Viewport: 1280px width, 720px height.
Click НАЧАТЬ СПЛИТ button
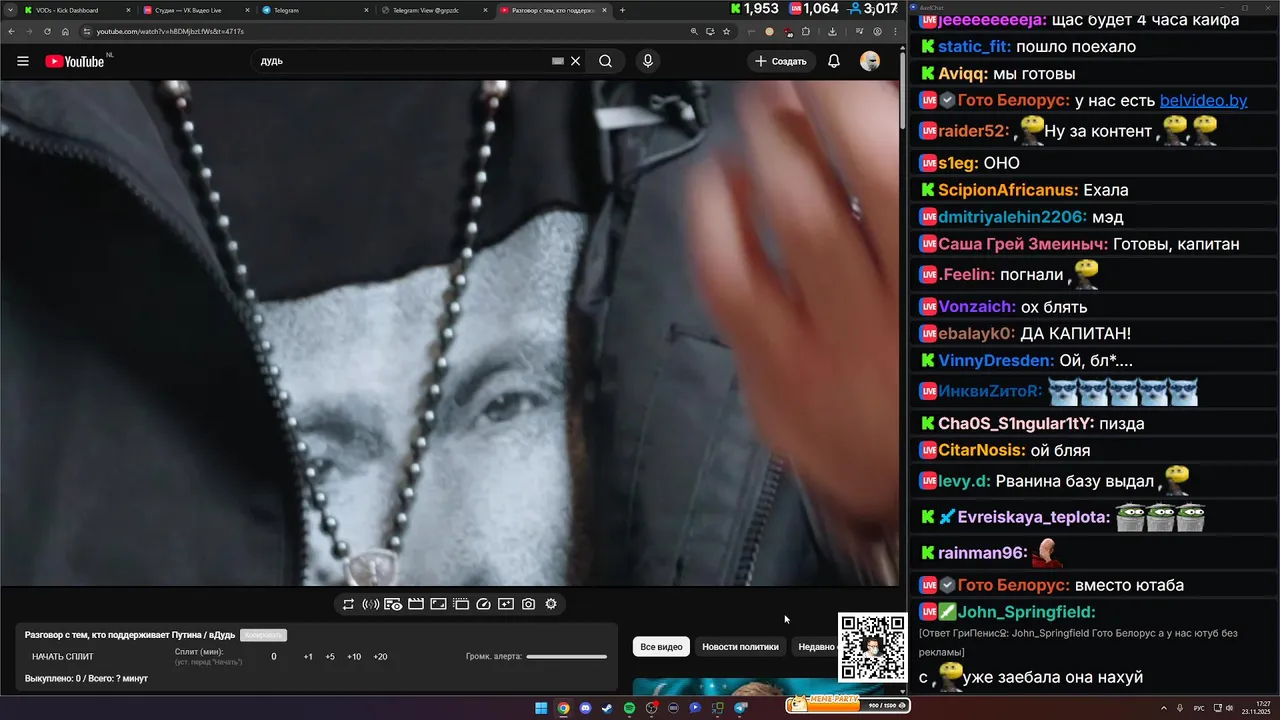tap(63, 657)
